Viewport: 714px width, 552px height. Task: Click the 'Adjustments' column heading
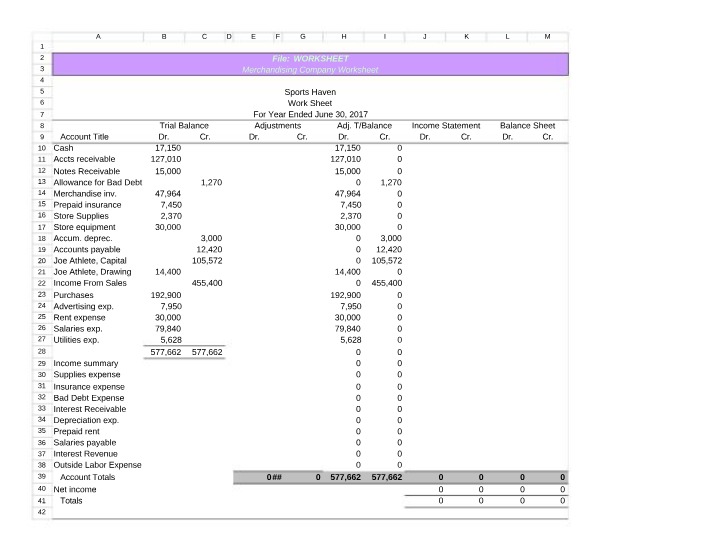click(277, 126)
